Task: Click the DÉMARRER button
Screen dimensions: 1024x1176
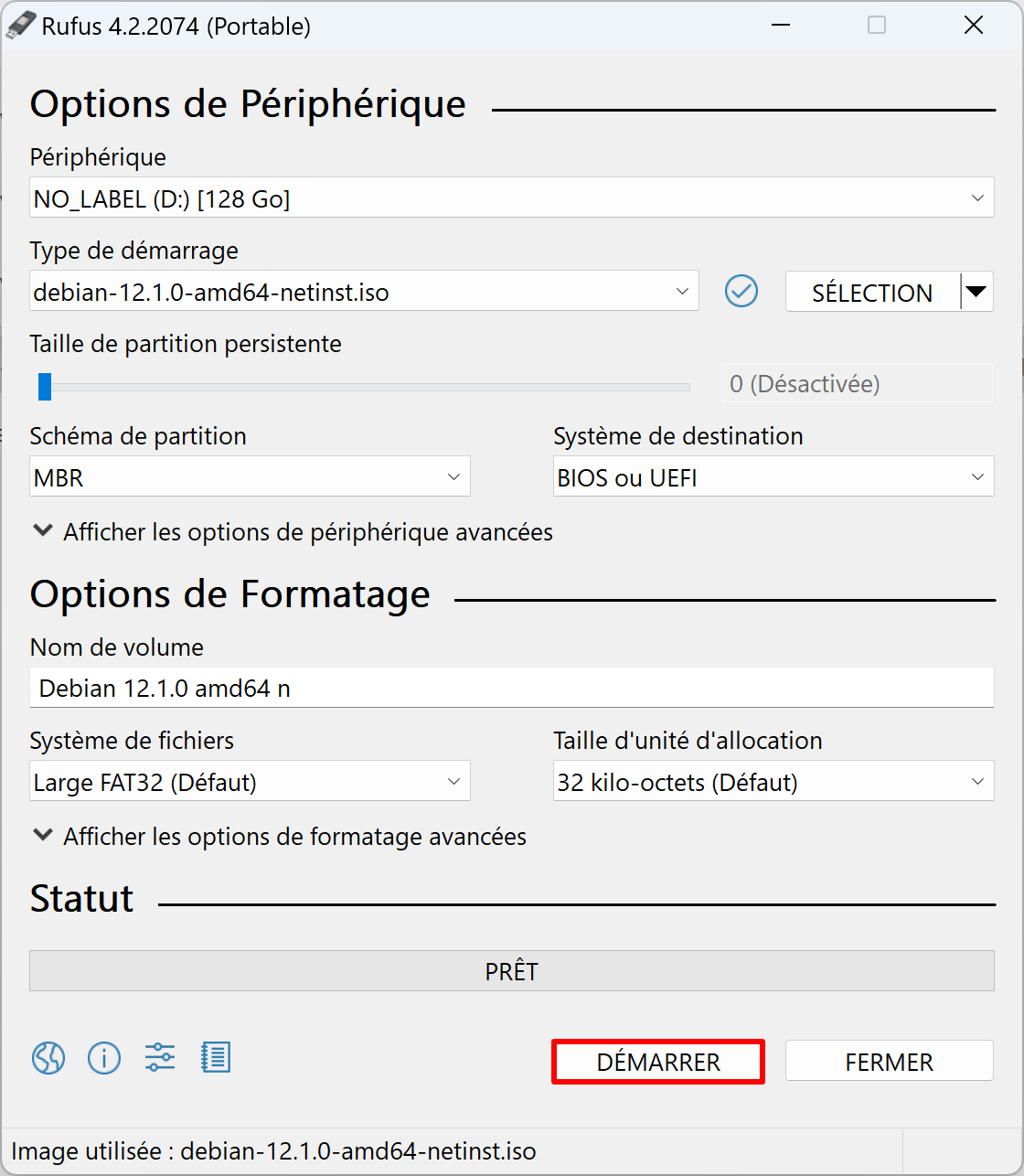Action: 658,1062
